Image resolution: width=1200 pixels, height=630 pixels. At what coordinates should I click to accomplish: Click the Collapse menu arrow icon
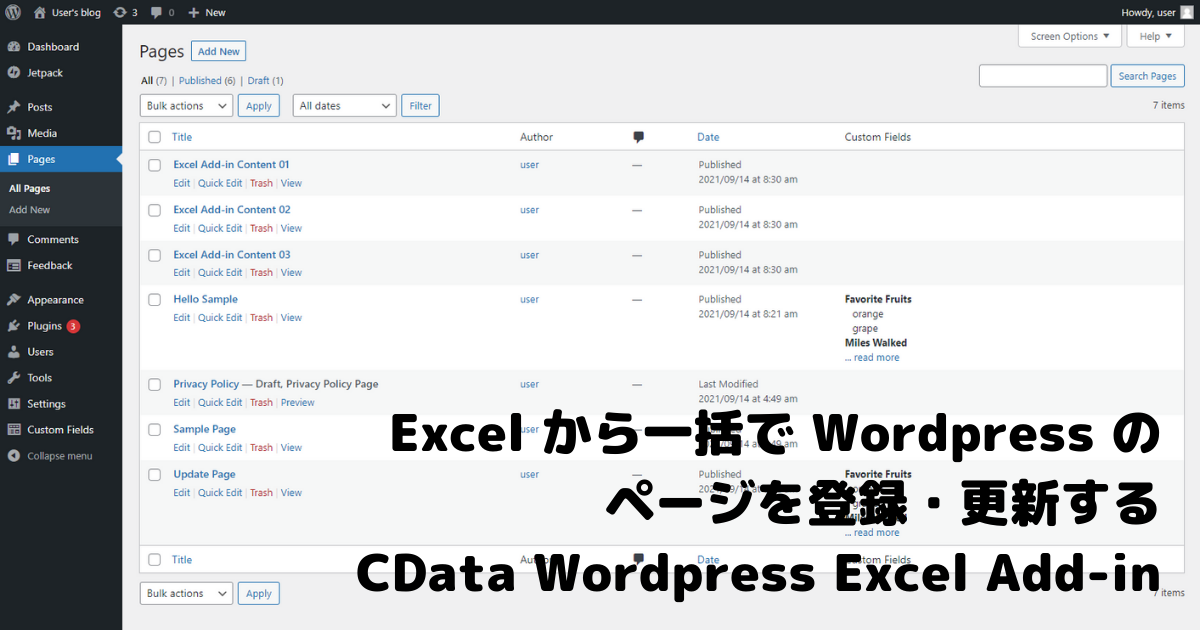(x=13, y=456)
